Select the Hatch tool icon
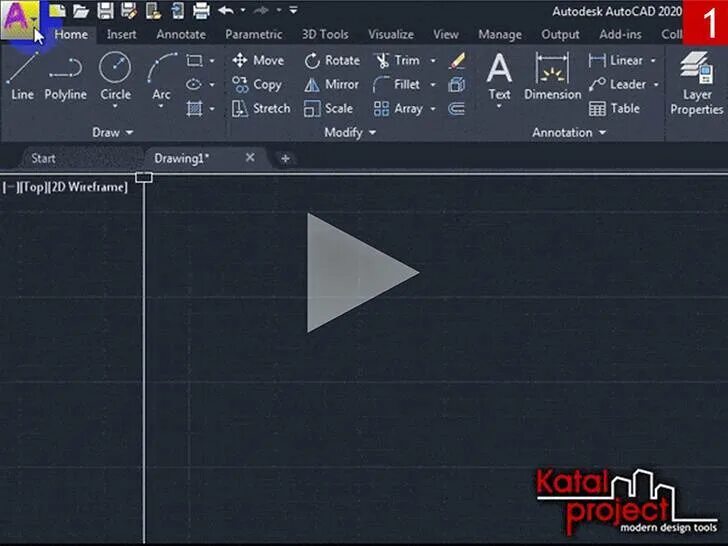This screenshot has height=546, width=728. pos(194,109)
